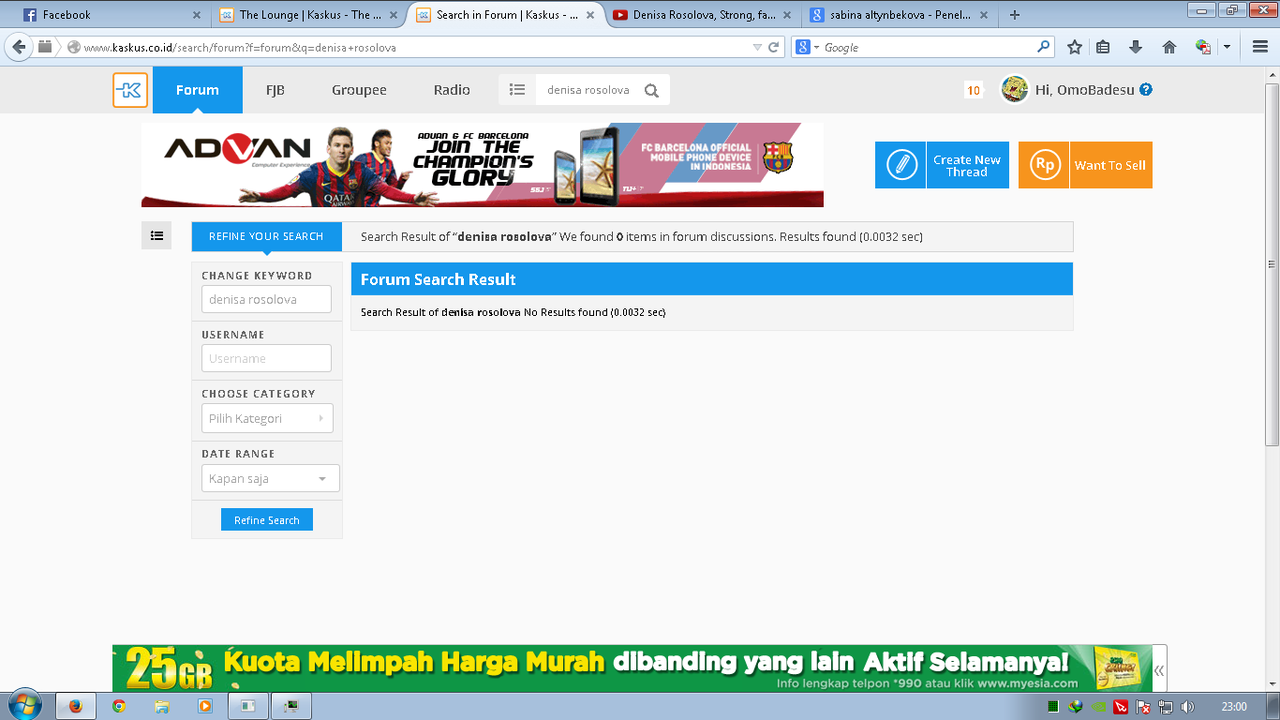Open a new browser tab with plus
Image resolution: width=1280 pixels, height=720 pixels.
(1015, 15)
